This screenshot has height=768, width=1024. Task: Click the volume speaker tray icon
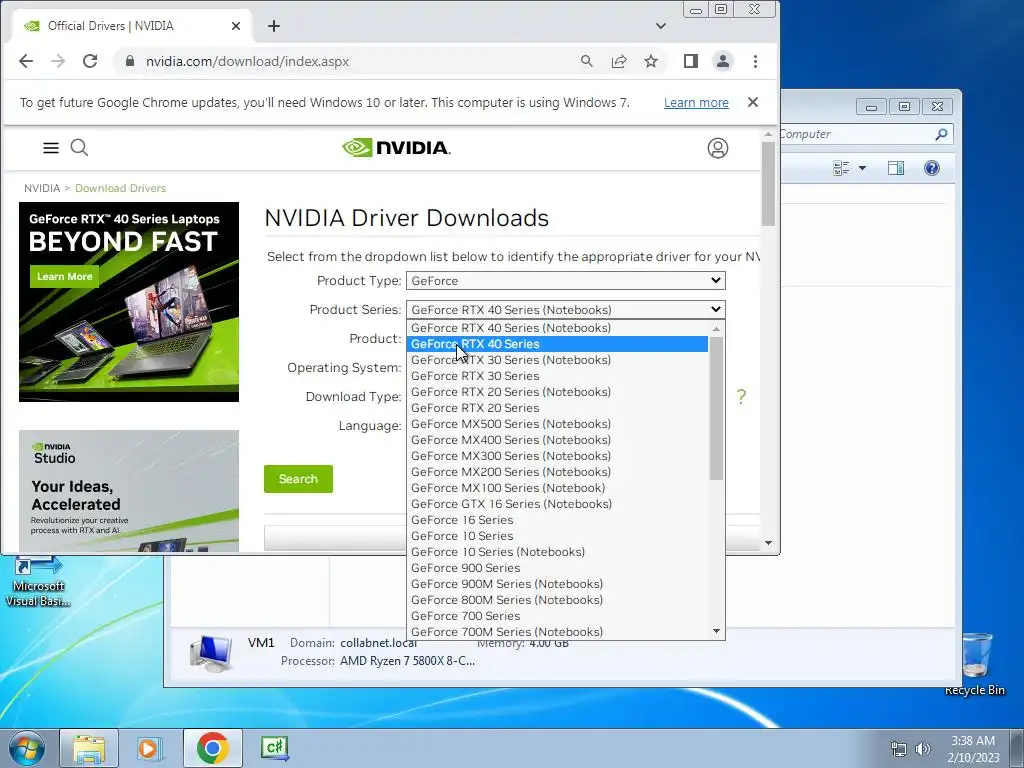pos(923,749)
